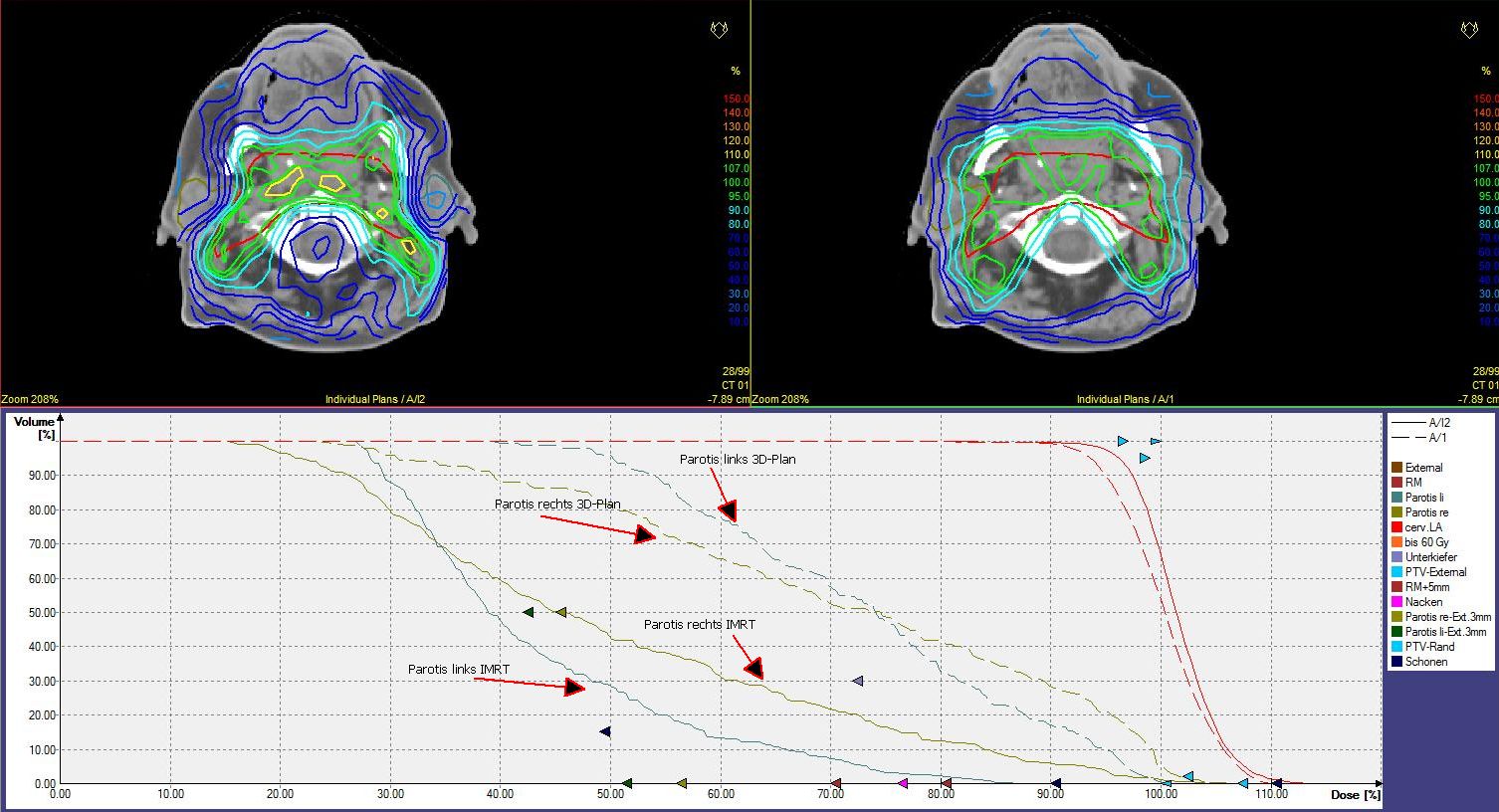1499x812 pixels.
Task: Click the Parotis links IMRT annotation label
Action: click(459, 670)
